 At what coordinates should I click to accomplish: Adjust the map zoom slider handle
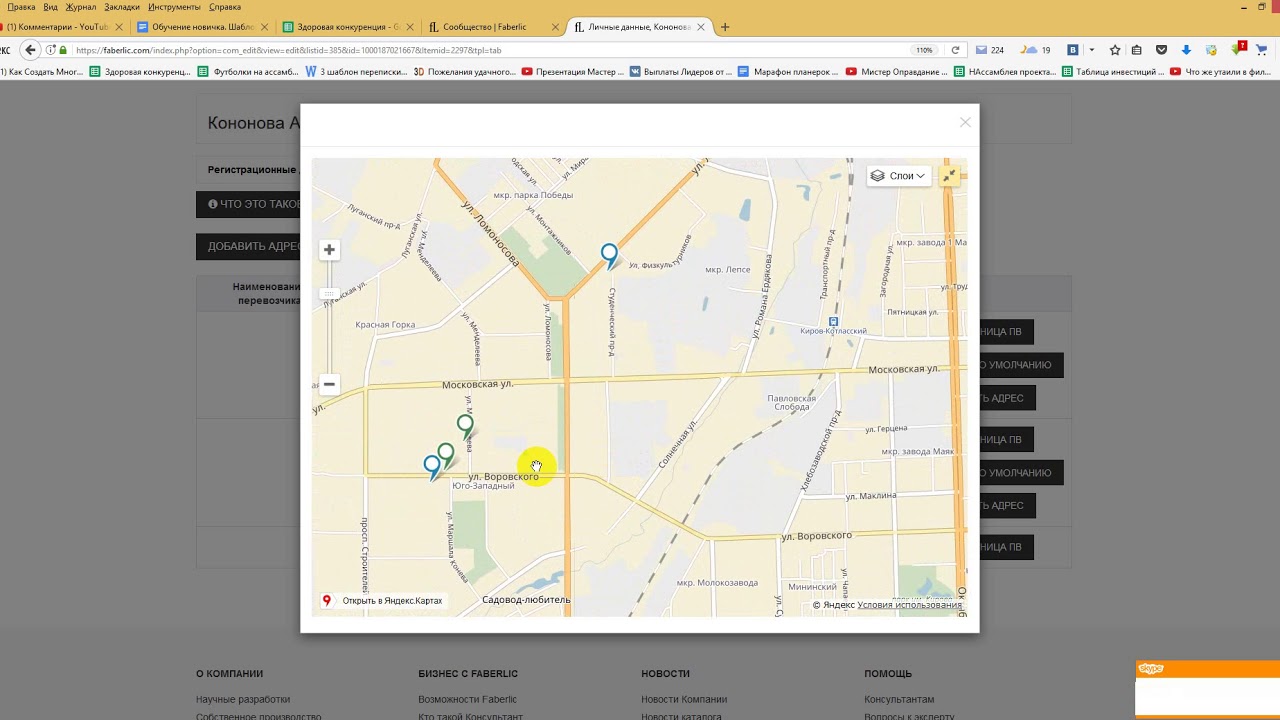point(329,294)
